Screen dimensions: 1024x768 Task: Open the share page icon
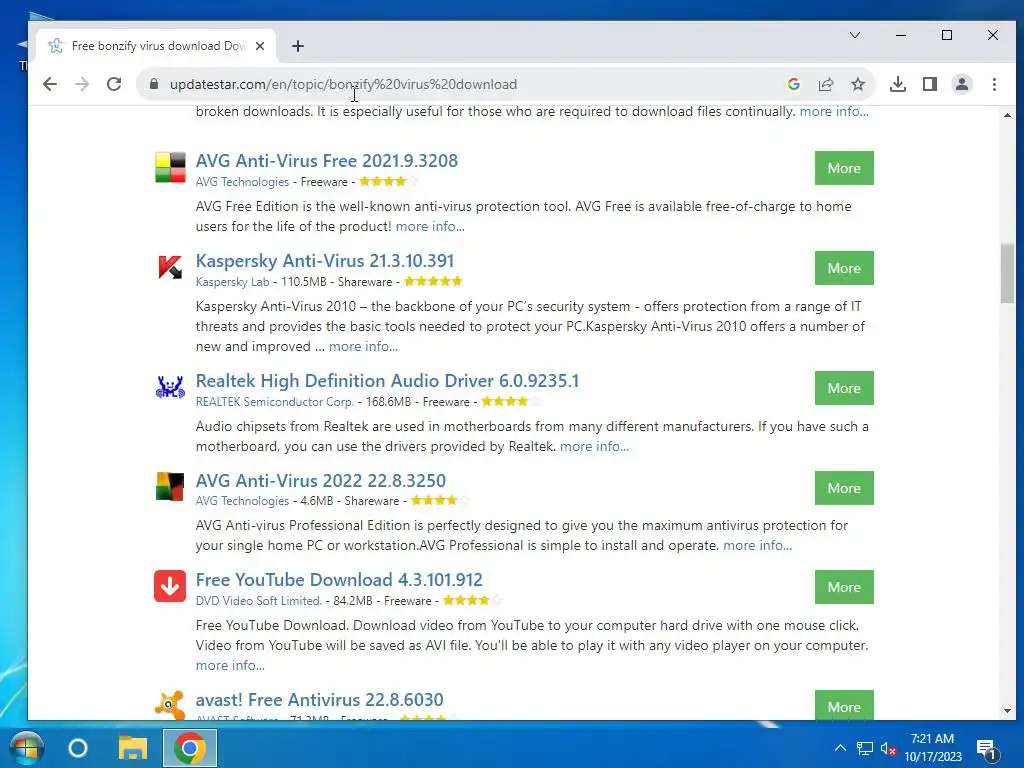click(x=825, y=84)
